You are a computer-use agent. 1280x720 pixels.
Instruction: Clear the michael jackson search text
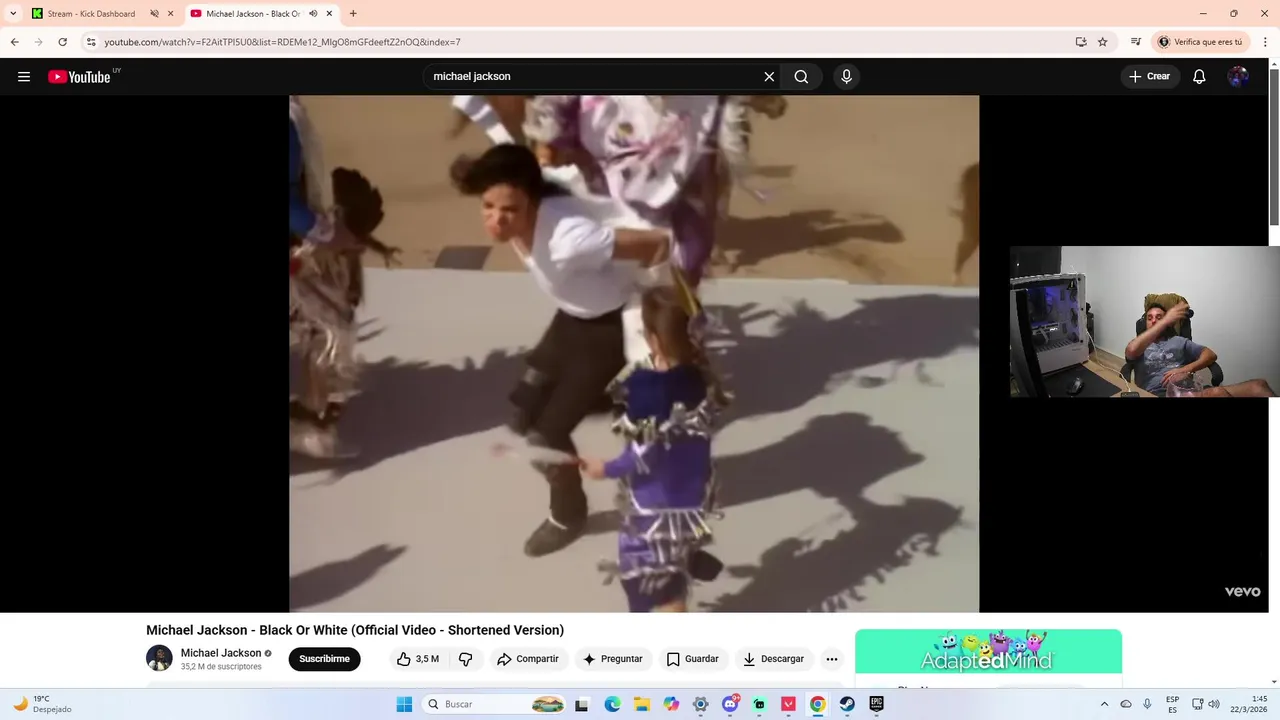(x=769, y=77)
